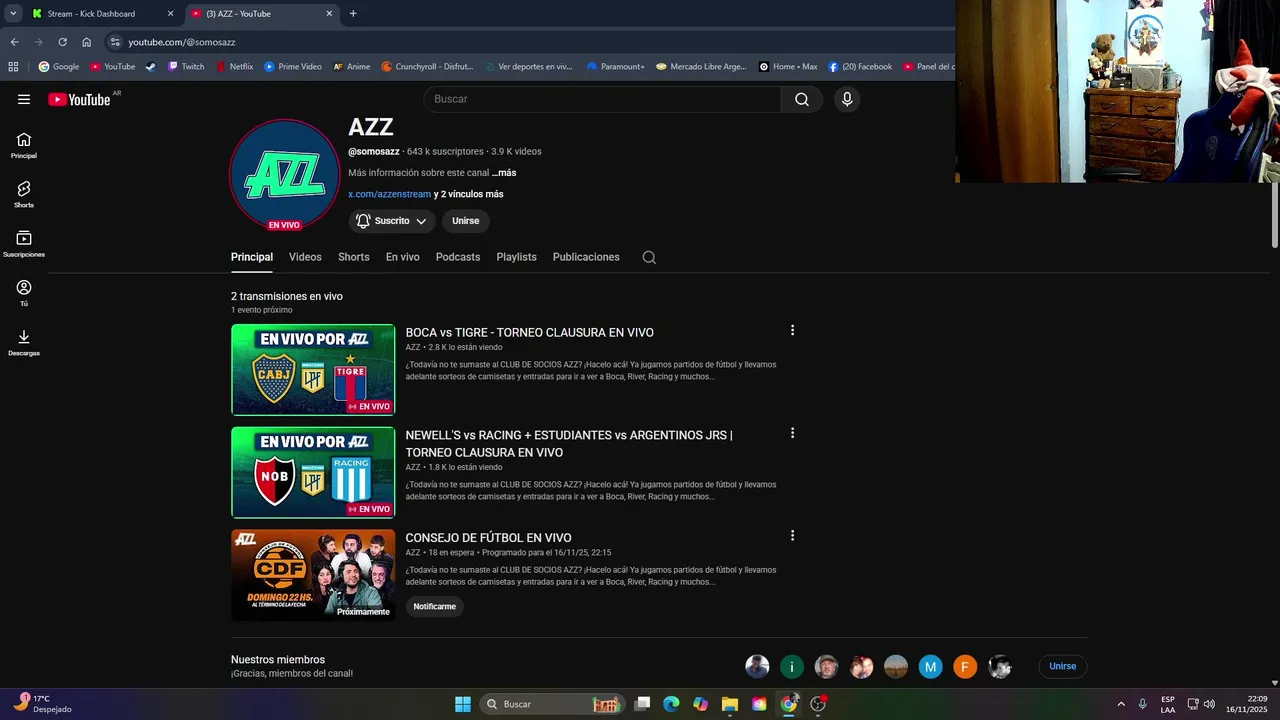Select the Principal channel tab
Screen dimensions: 1280x720
252,257
